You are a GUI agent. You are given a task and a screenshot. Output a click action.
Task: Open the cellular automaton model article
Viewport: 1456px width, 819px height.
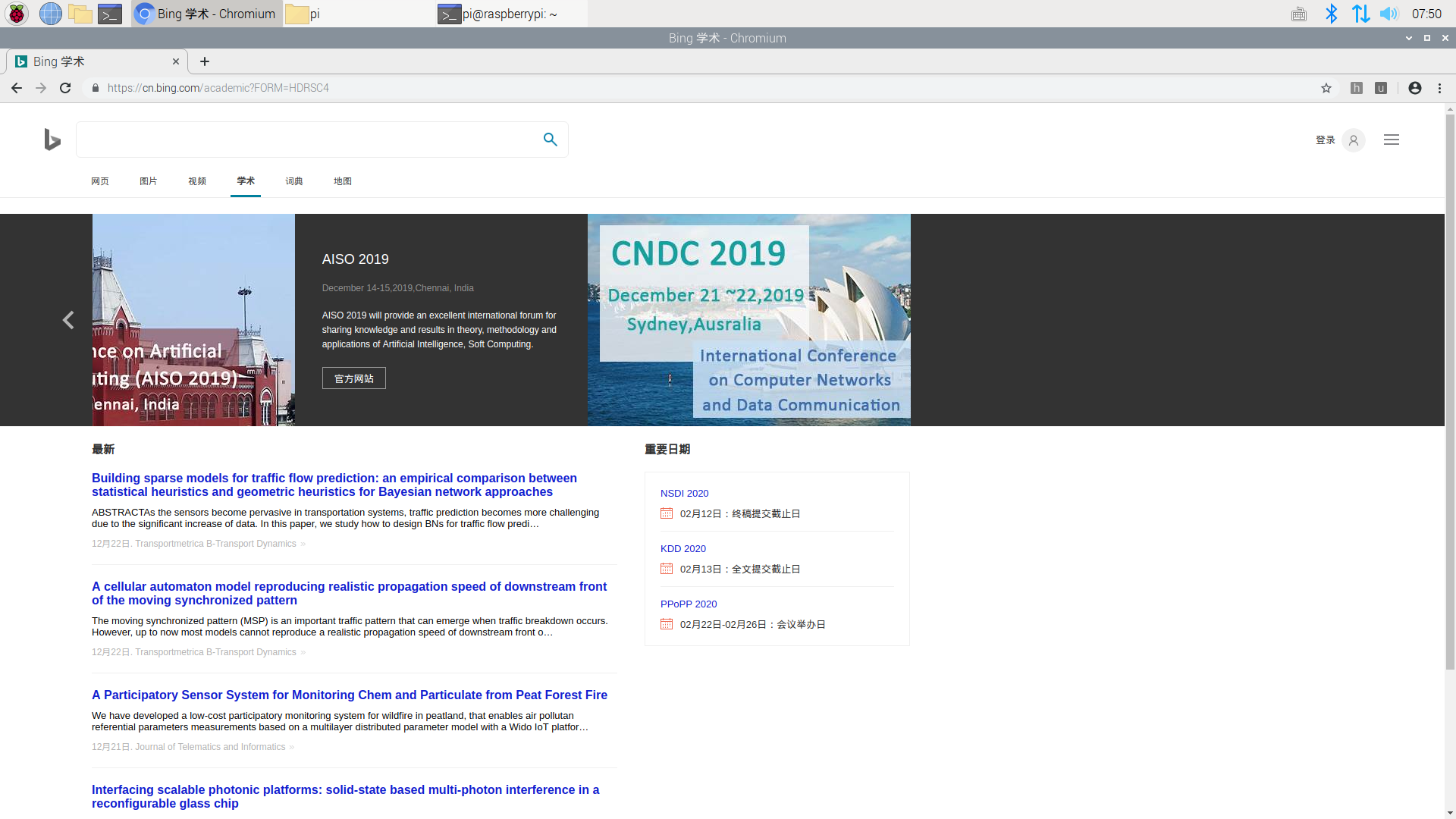pyautogui.click(x=349, y=594)
